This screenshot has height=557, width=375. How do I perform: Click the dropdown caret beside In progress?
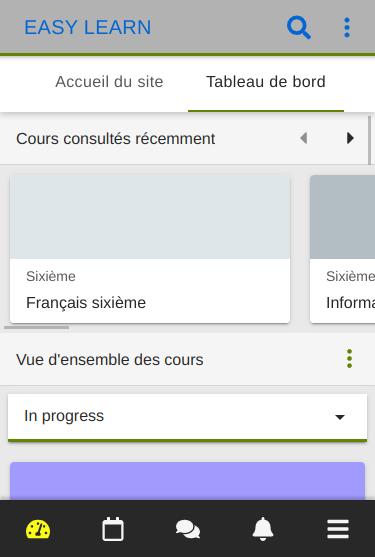pos(340,417)
